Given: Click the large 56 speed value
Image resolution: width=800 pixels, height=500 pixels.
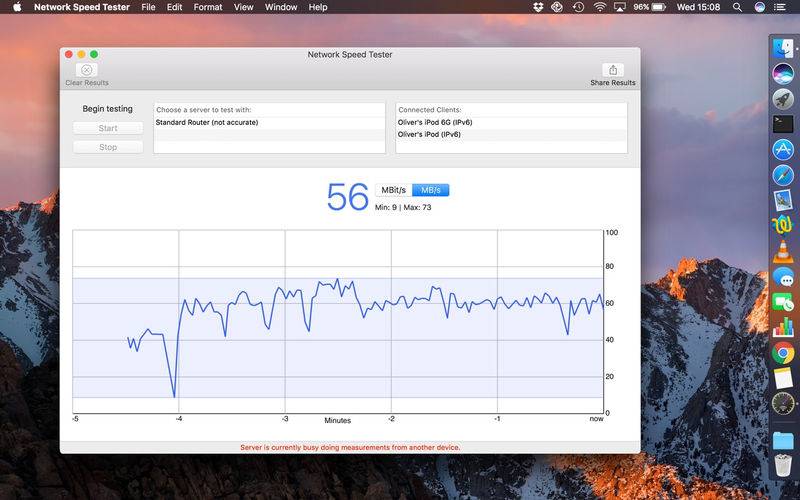Looking at the screenshot, I should (347, 197).
